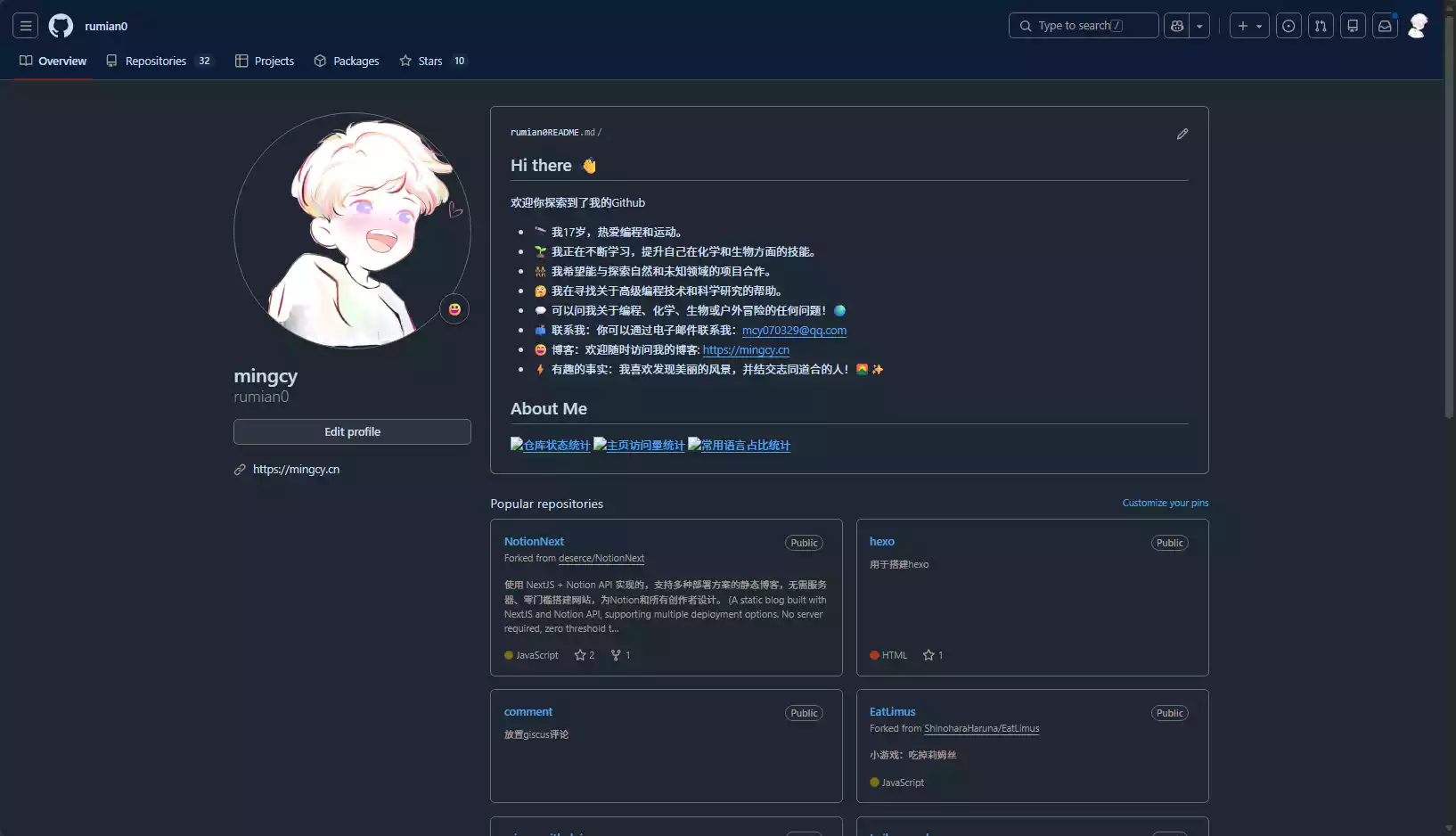This screenshot has width=1456, height=836.
Task: Click the mingcy display name
Action: (x=266, y=376)
